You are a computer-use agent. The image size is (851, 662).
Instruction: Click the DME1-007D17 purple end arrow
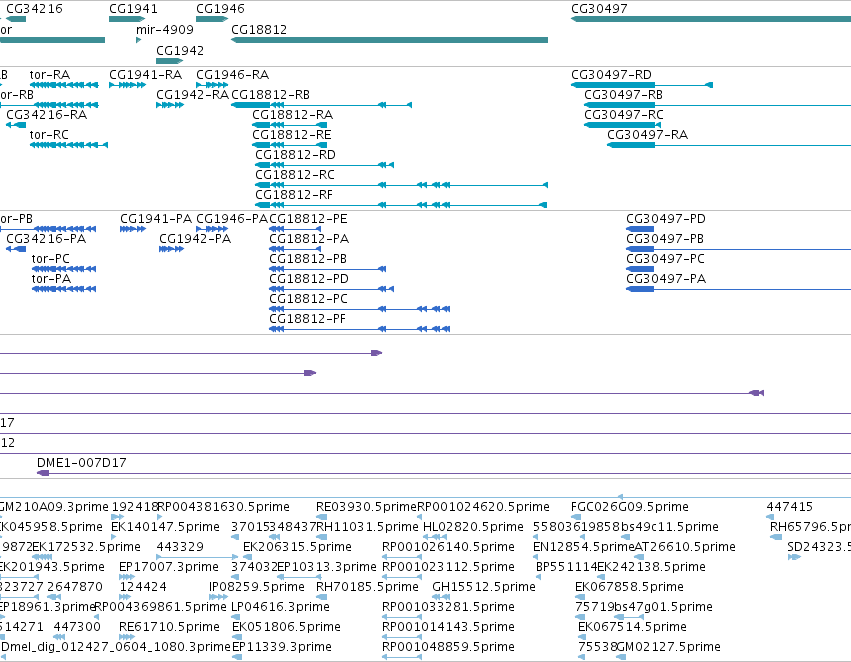[43, 473]
